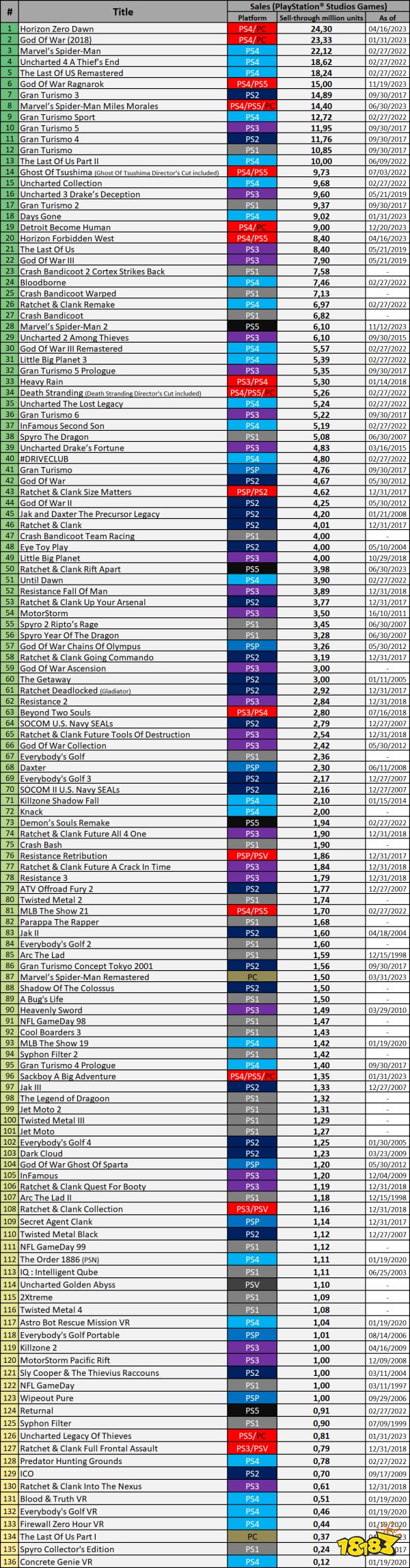Click the "11/12/2023" date cell
Image resolution: width=410 pixels, height=1568 pixels.
coord(387,326)
